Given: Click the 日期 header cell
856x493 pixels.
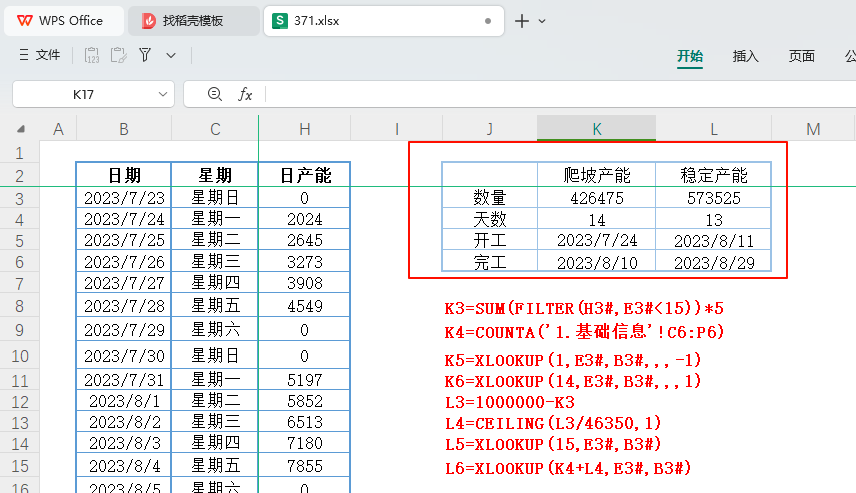Looking at the screenshot, I should pos(124,175).
